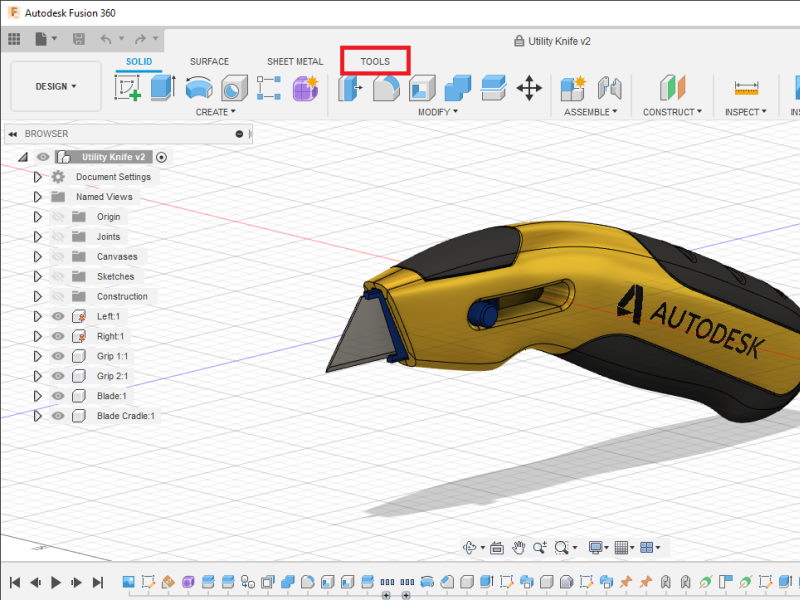Play the timeline
This screenshot has width=800, height=600.
click(x=56, y=582)
